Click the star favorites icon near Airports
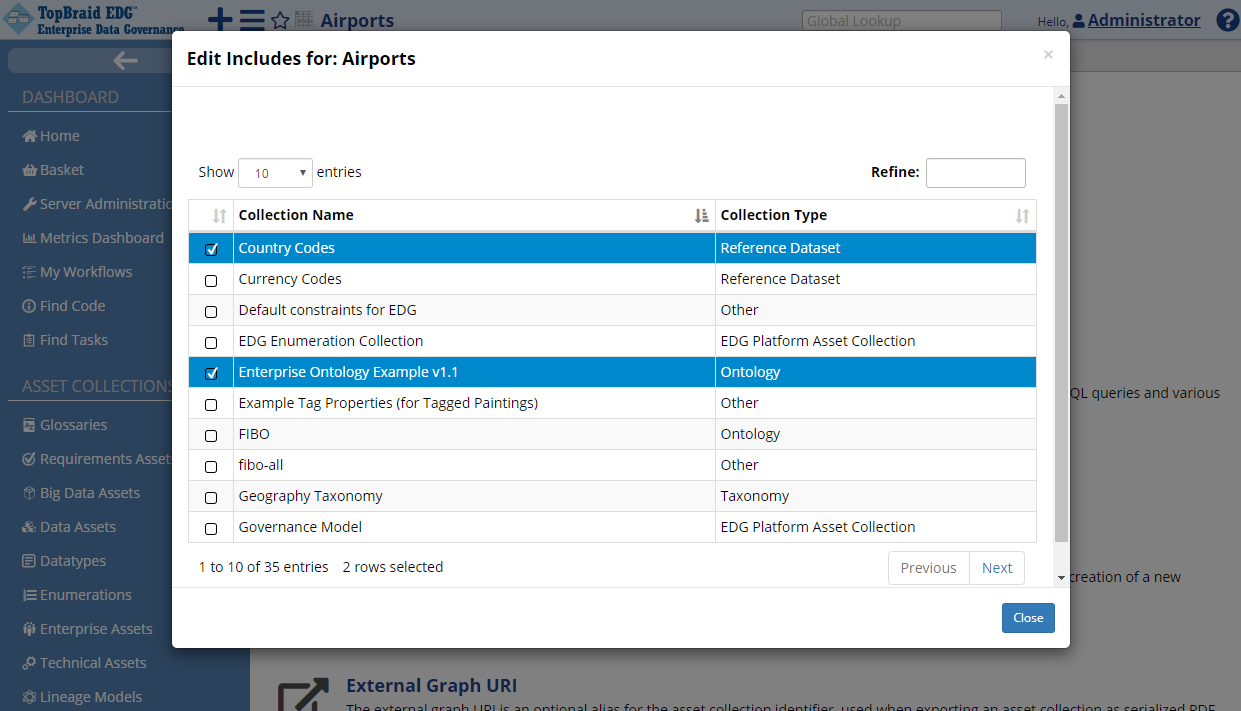 (281, 20)
